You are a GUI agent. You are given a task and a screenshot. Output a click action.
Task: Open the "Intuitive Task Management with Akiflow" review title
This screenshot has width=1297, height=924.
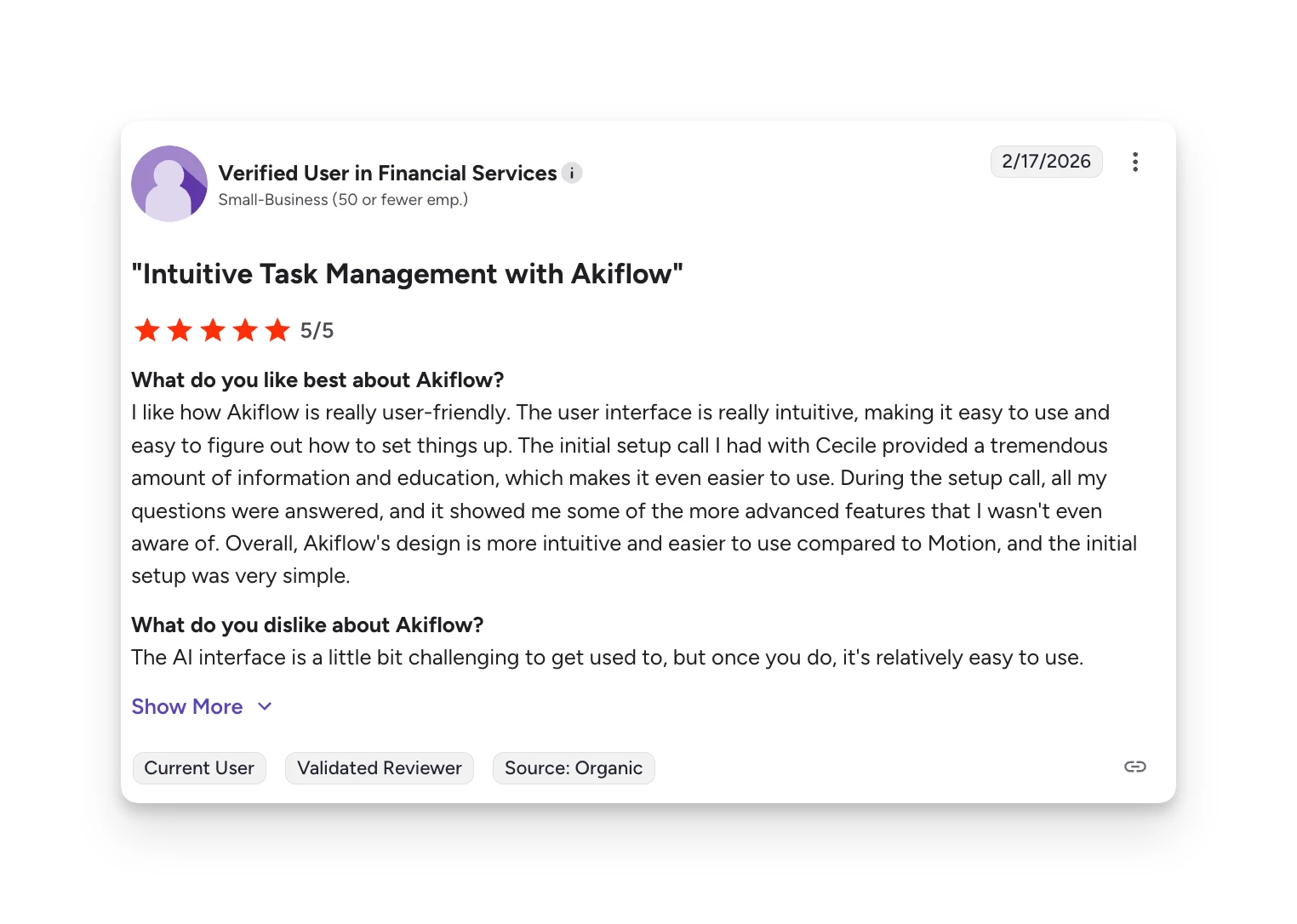click(x=407, y=274)
